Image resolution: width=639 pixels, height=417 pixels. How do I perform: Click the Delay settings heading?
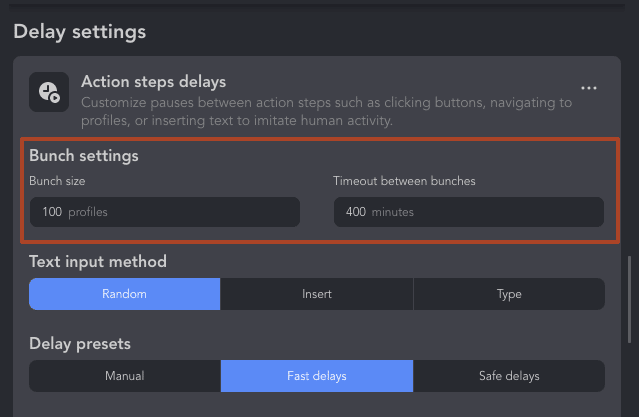tap(79, 32)
